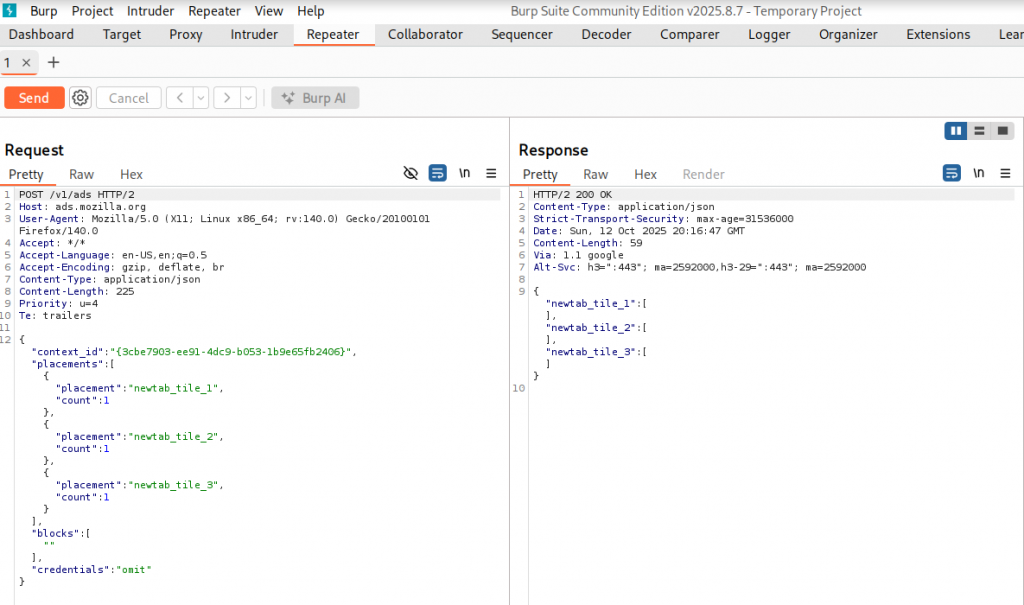Switch to Proxy tab
The height and width of the screenshot is (605, 1024).
point(185,35)
